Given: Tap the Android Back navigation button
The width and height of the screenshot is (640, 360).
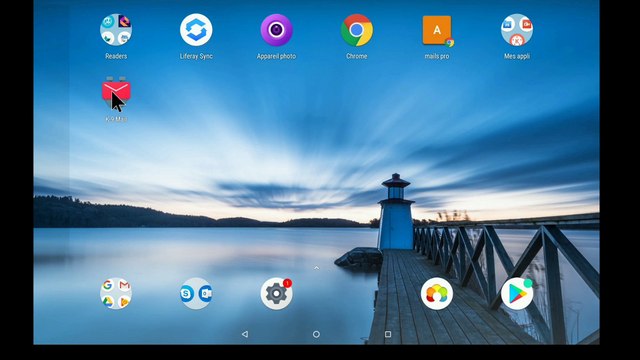Looking at the screenshot, I should pos(245,334).
